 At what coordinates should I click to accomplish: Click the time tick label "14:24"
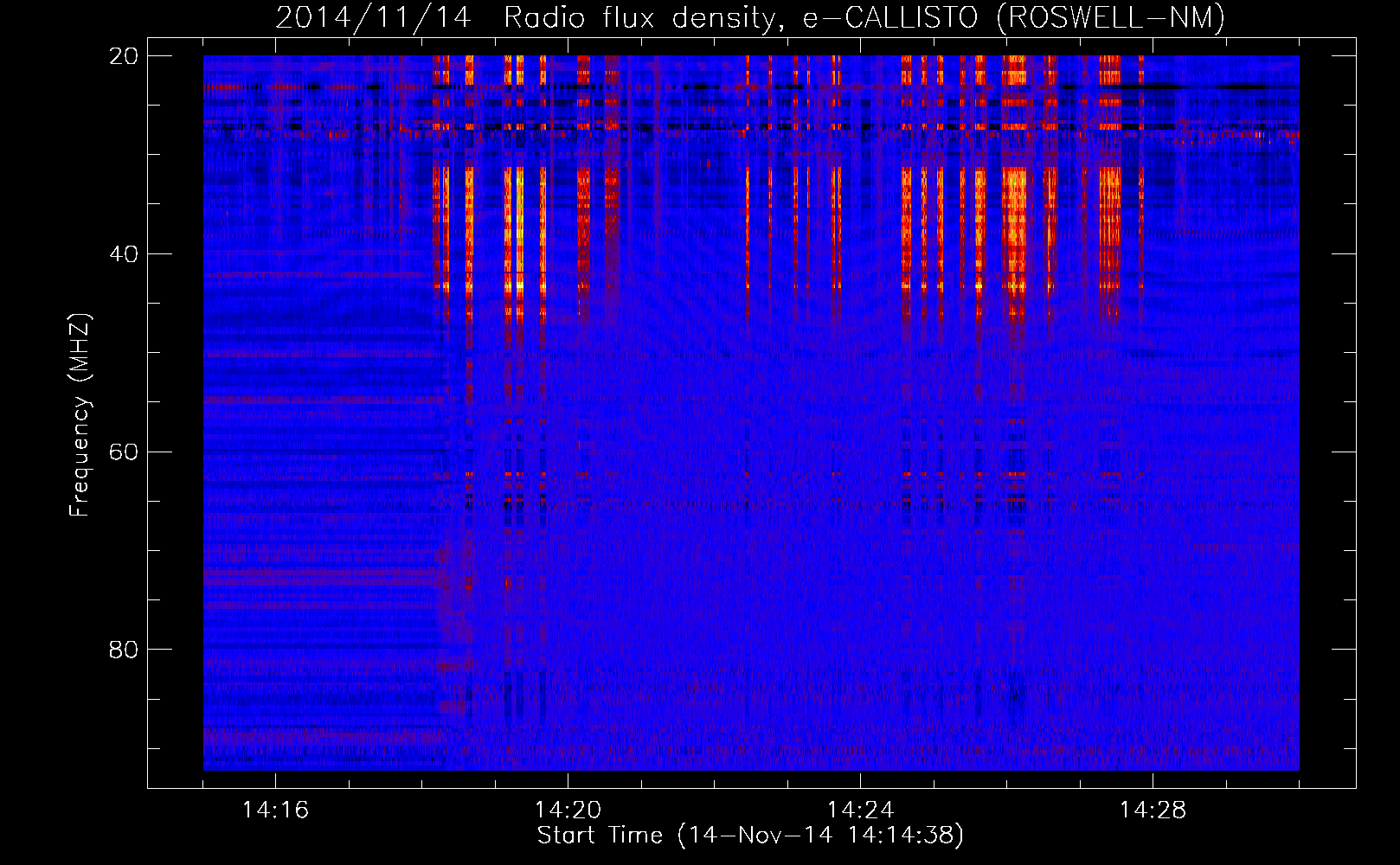click(x=860, y=811)
